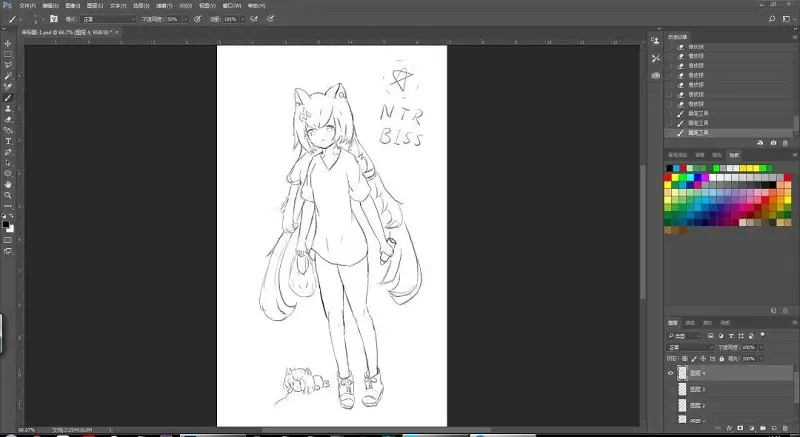Select the Zoom magnifier tool
Image resolution: width=800 pixels, height=437 pixels.
pyautogui.click(x=8, y=195)
